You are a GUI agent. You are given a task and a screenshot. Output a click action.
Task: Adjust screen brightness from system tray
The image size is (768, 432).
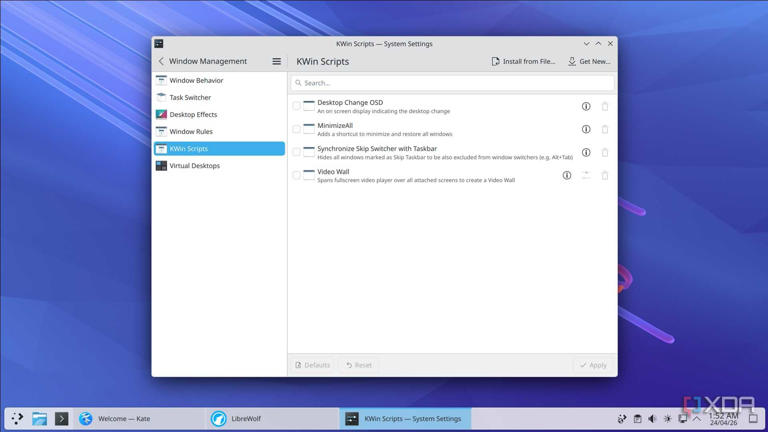coord(667,419)
